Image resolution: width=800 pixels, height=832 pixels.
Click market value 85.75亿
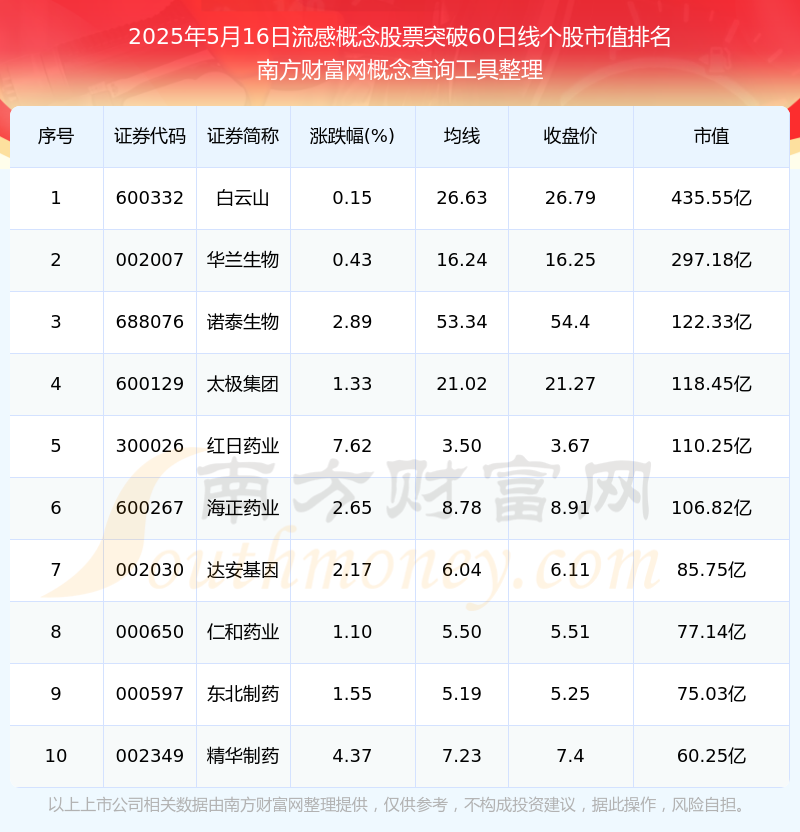pos(711,570)
